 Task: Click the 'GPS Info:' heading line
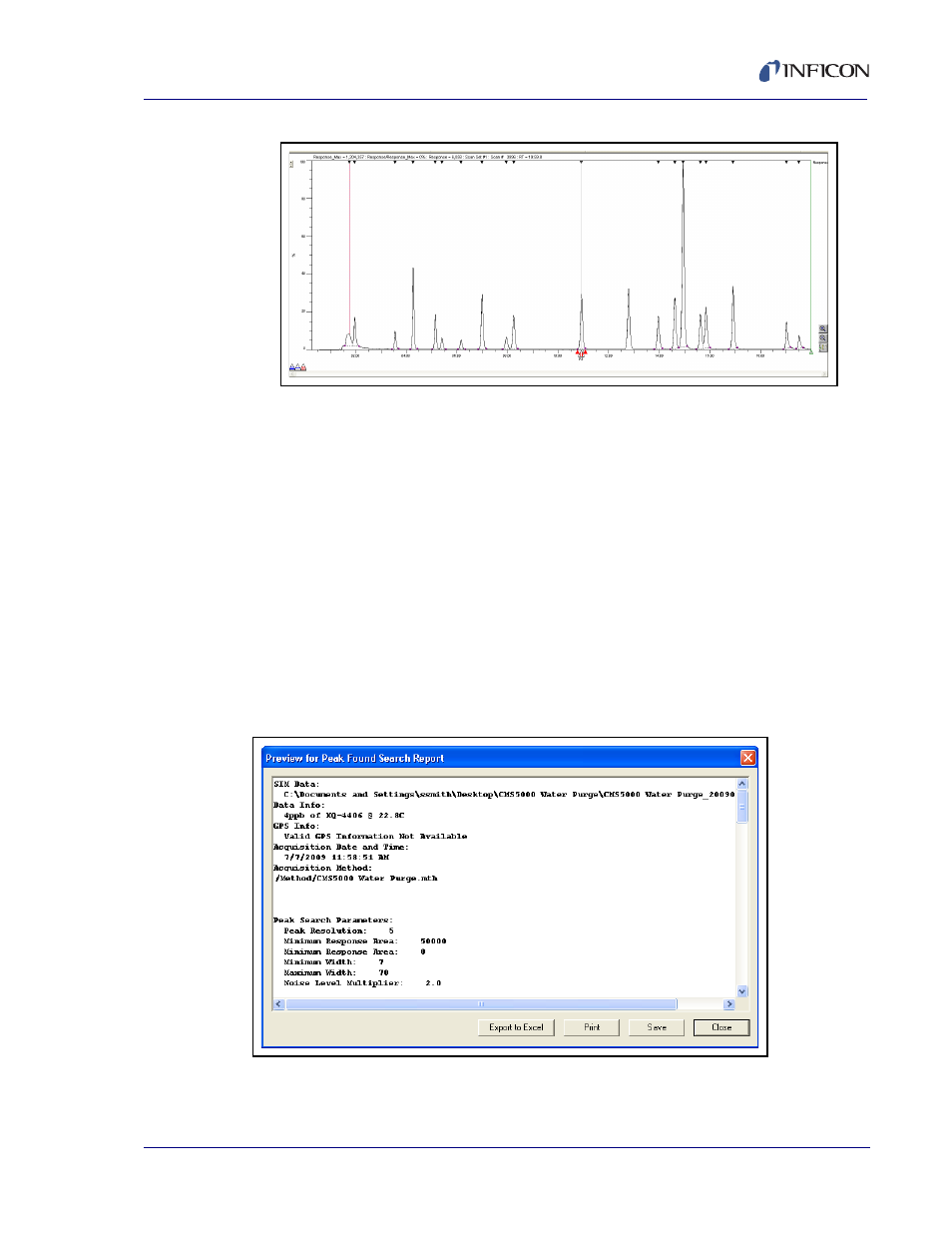point(296,826)
